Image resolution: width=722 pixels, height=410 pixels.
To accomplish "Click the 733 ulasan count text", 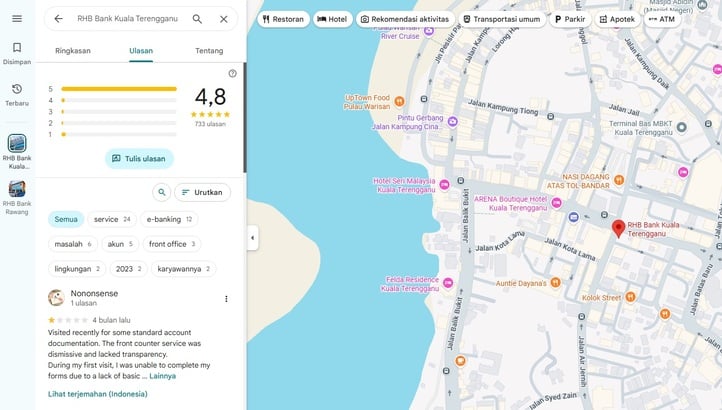I will point(210,124).
